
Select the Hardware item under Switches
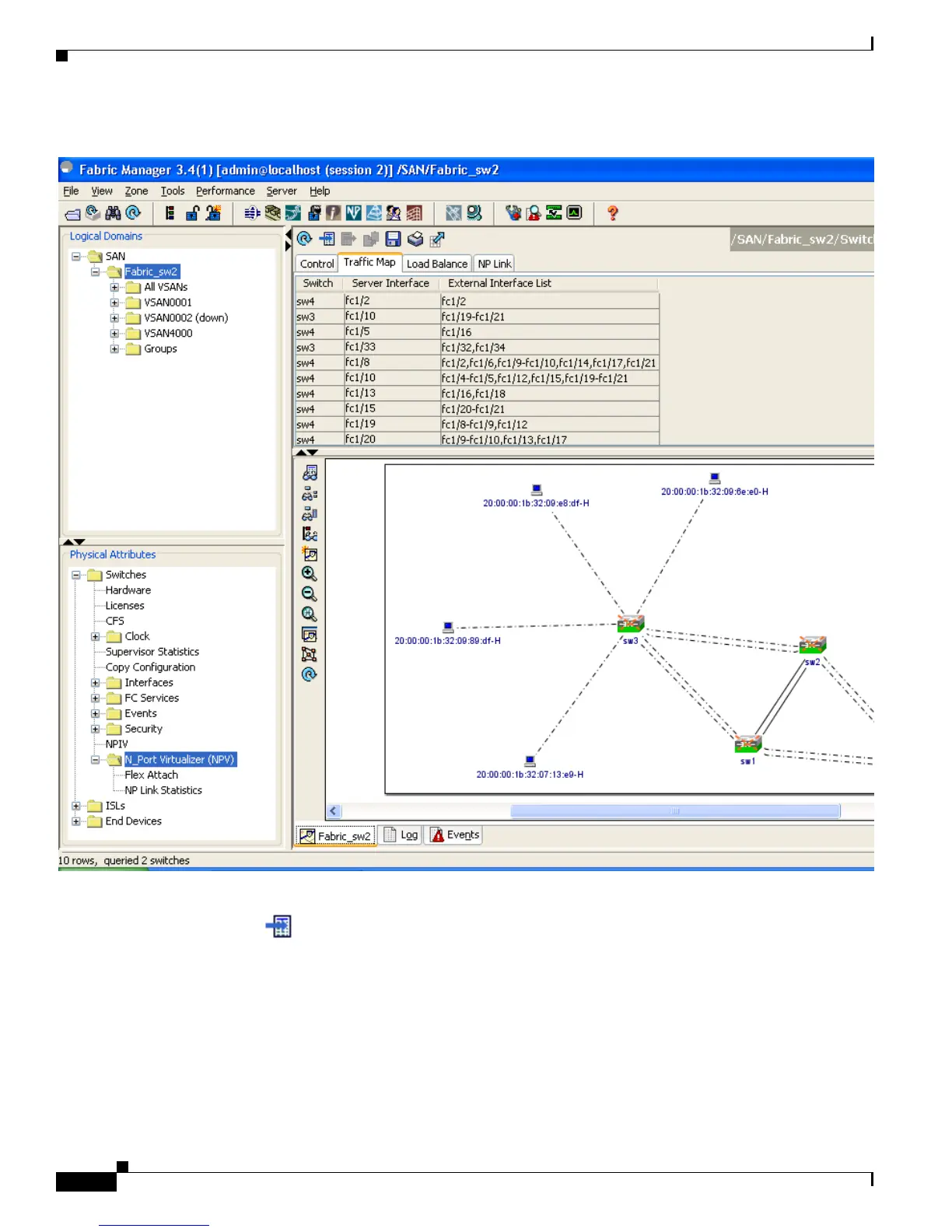point(128,590)
